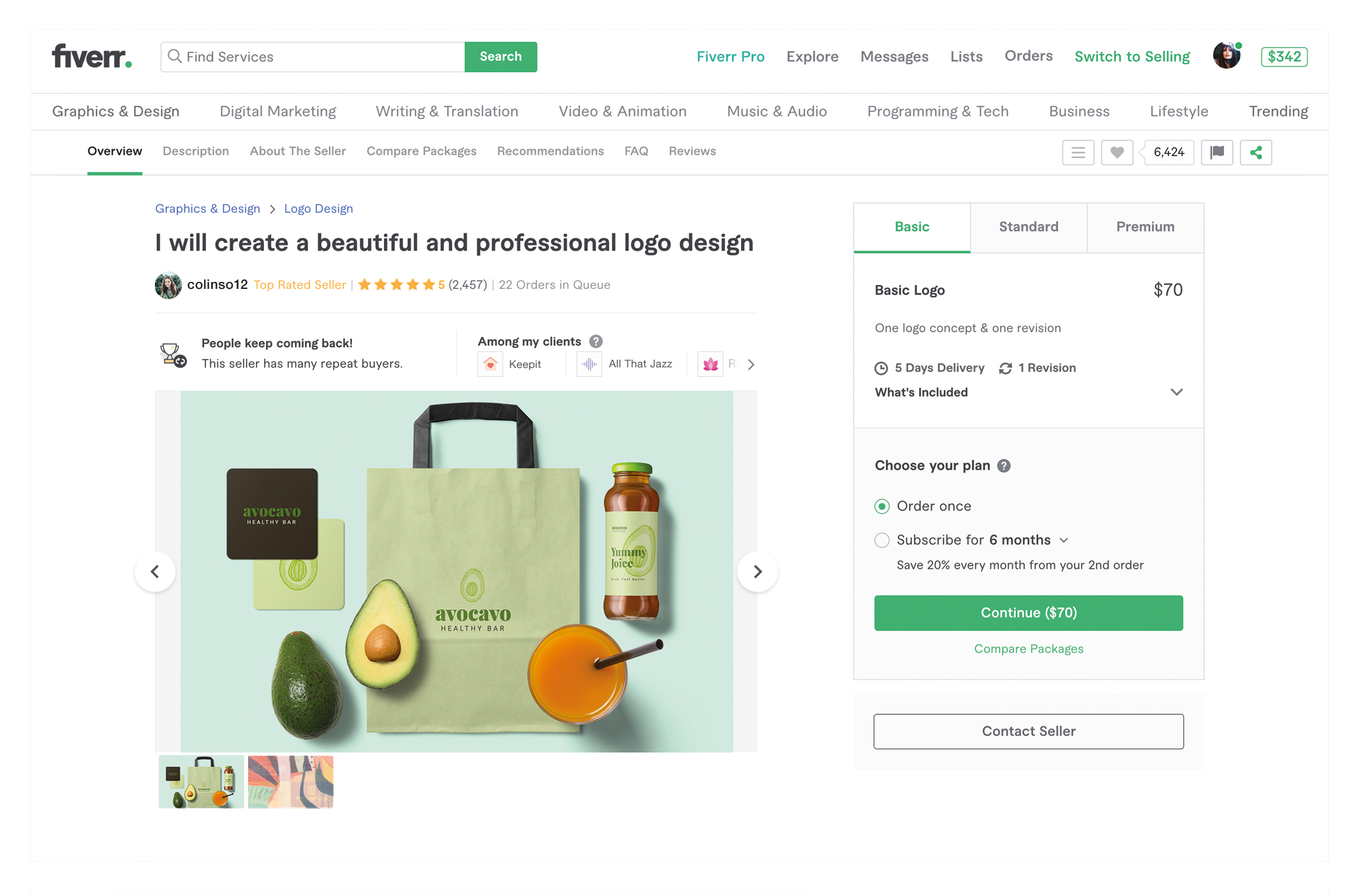The height and width of the screenshot is (896, 1359).
Task: Go to previous gallery image
Action: (x=155, y=571)
